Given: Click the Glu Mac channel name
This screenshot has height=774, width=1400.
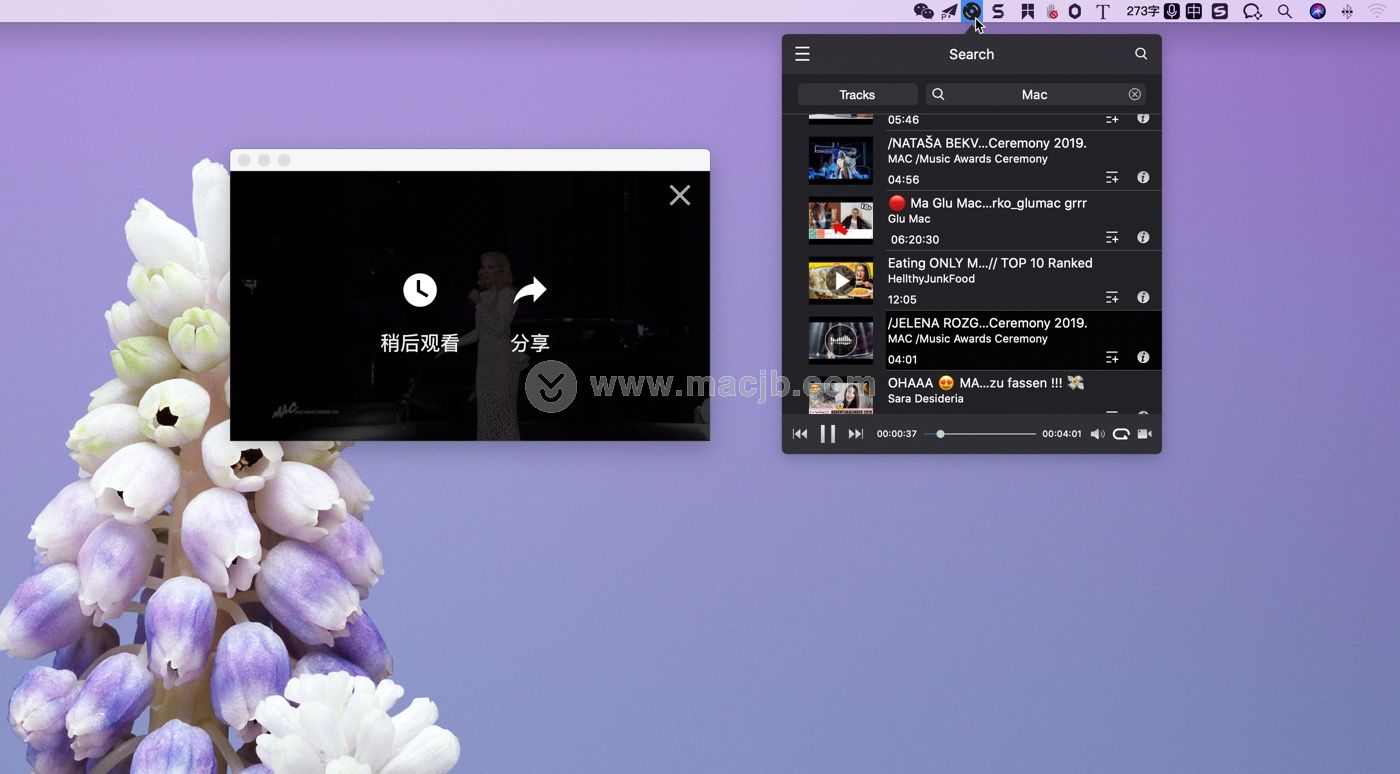Looking at the screenshot, I should coord(909,219).
